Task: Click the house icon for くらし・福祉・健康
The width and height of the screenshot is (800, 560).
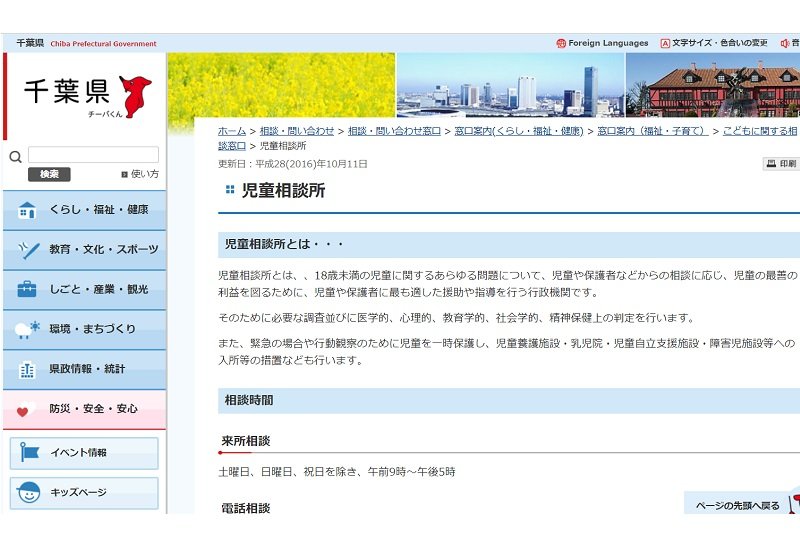Action: coord(27,210)
